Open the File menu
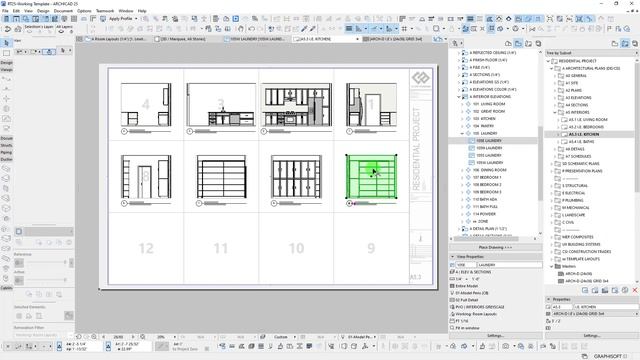 pyautogui.click(x=5, y=11)
